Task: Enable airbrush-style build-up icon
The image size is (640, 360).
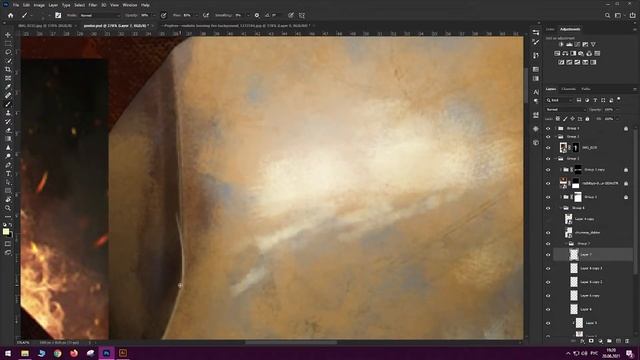Action: pos(206,16)
